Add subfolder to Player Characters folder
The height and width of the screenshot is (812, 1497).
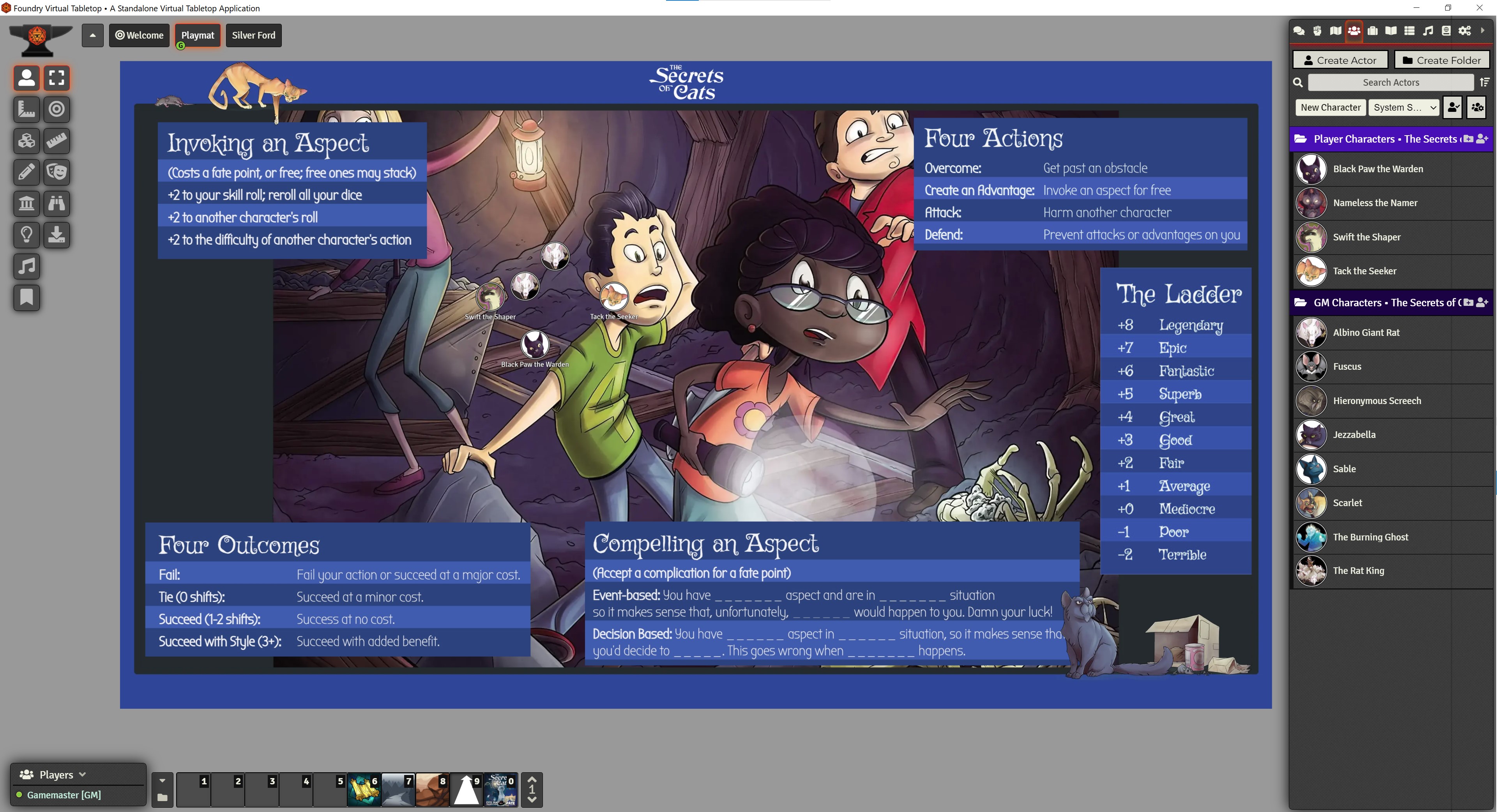tap(1469, 139)
